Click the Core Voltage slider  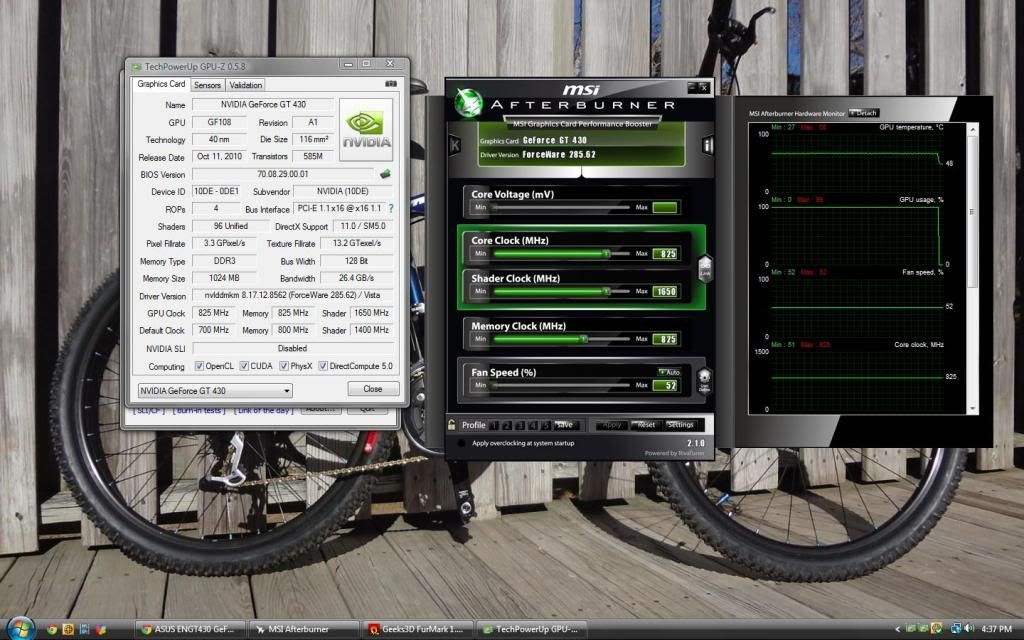pos(561,207)
